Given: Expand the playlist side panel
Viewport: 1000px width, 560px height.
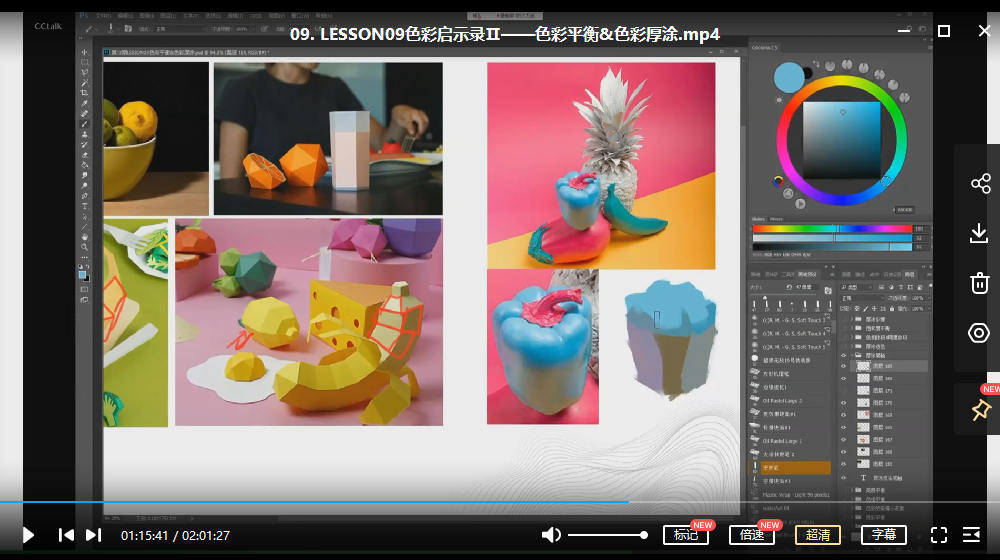Looking at the screenshot, I should pos(971,535).
